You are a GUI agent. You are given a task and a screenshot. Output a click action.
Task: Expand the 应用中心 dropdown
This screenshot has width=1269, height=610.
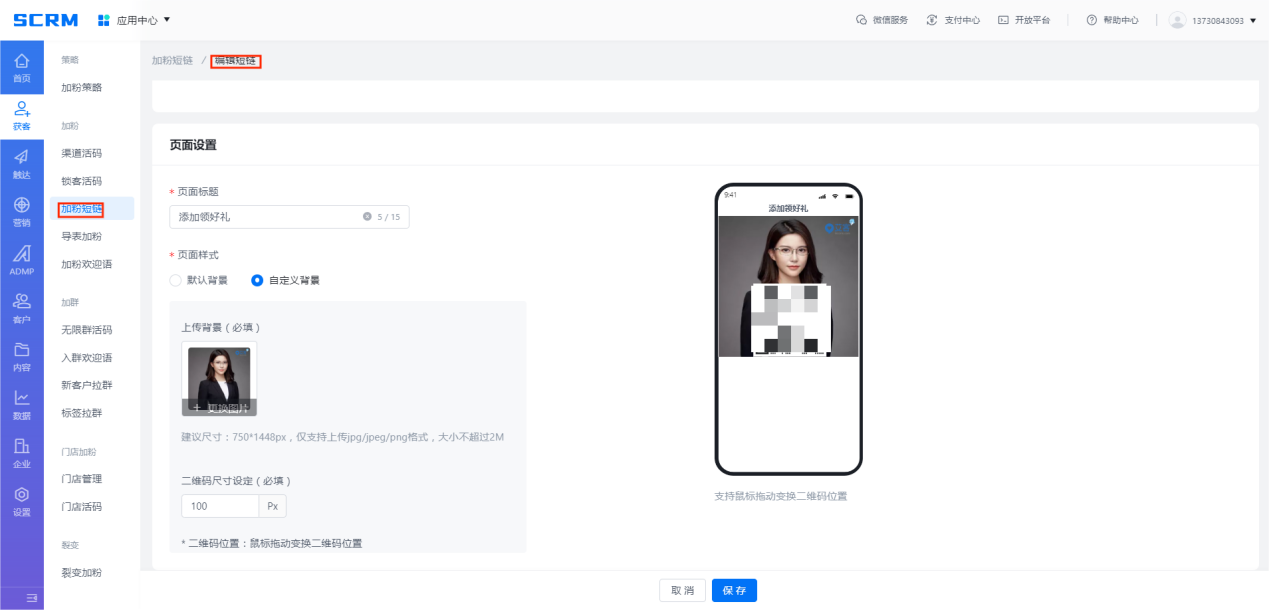point(135,20)
